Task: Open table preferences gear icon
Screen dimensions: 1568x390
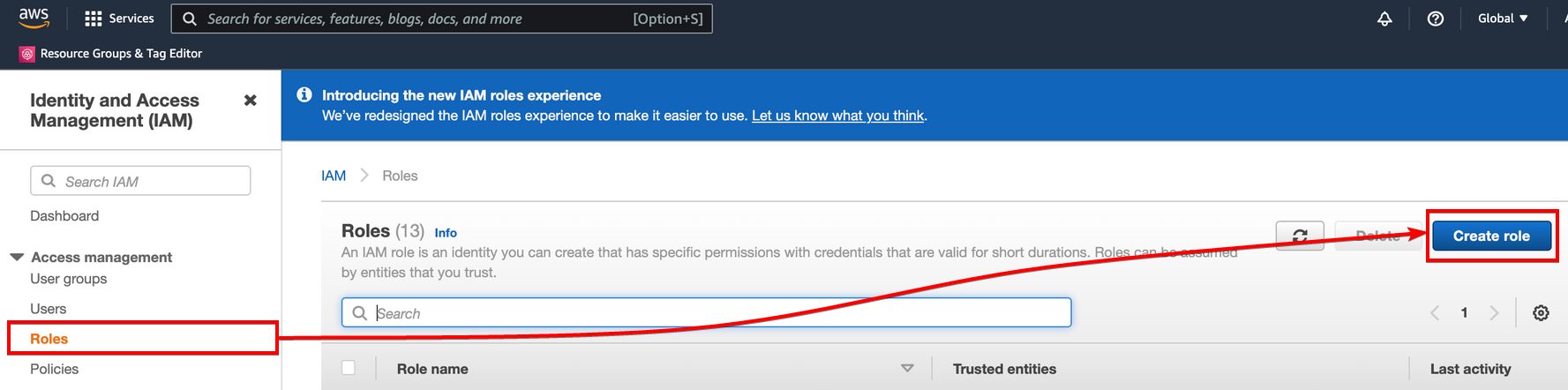Action: click(x=1541, y=313)
